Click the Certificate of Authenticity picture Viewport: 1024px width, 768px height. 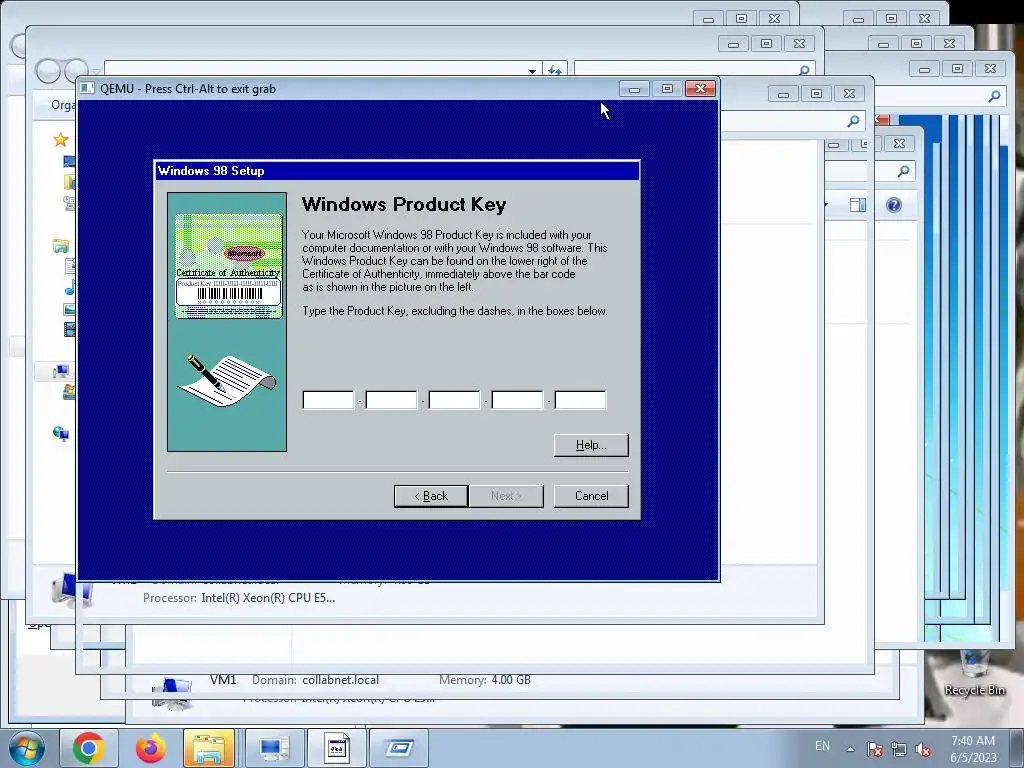tap(229, 266)
